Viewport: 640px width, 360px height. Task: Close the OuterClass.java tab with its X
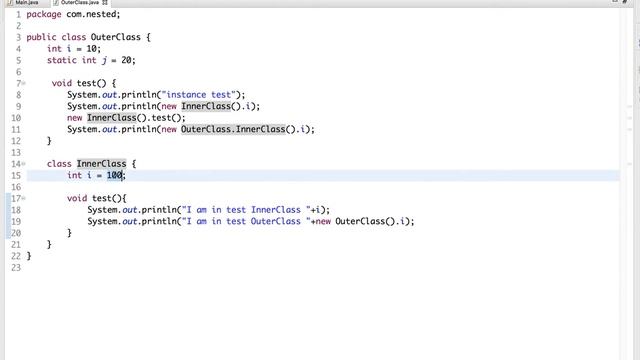tap(105, 2)
